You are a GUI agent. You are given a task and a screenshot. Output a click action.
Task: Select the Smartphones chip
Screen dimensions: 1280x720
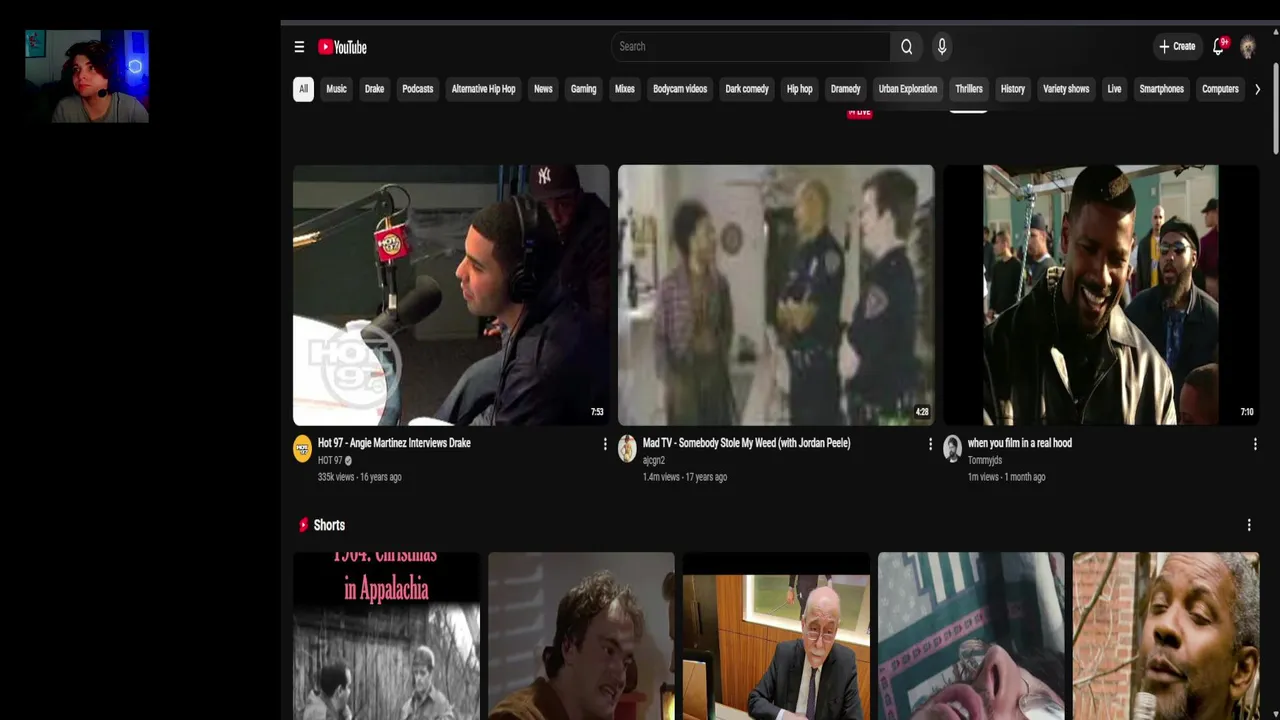(x=1161, y=89)
